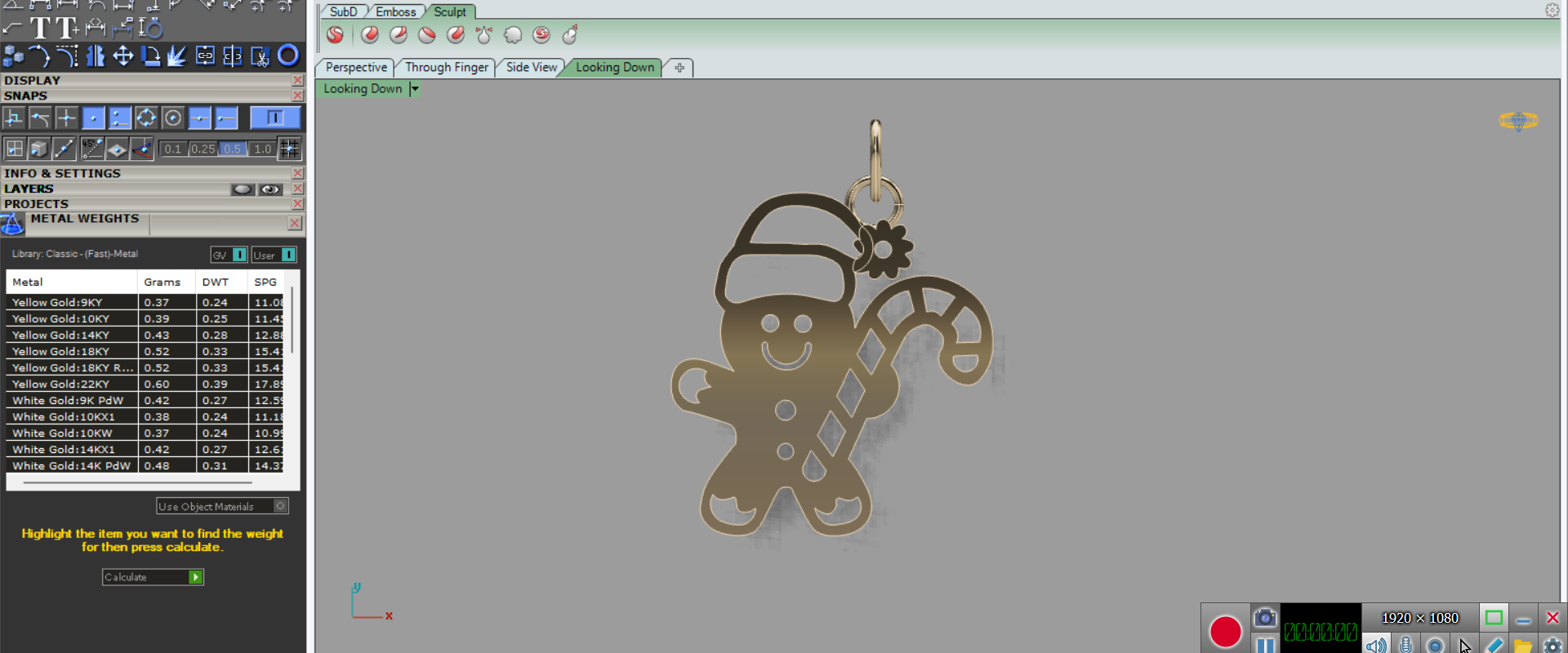The height and width of the screenshot is (653, 1568).
Task: Select the 45 degree angle snap icon
Action: coord(91,149)
